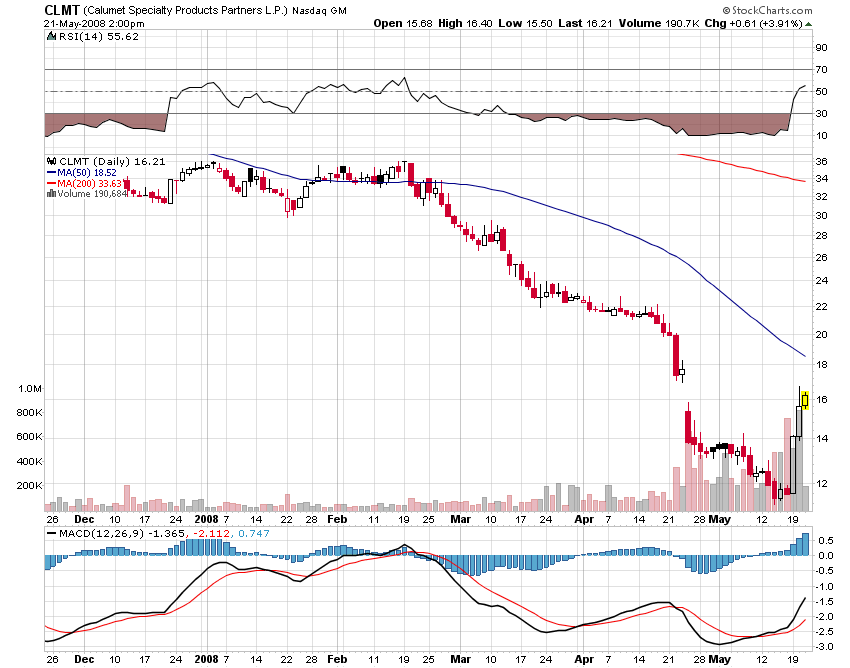Viewport: 850px width, 668px height.
Task: Click the 0.5 label on the MACD axis
Action: coord(826,541)
